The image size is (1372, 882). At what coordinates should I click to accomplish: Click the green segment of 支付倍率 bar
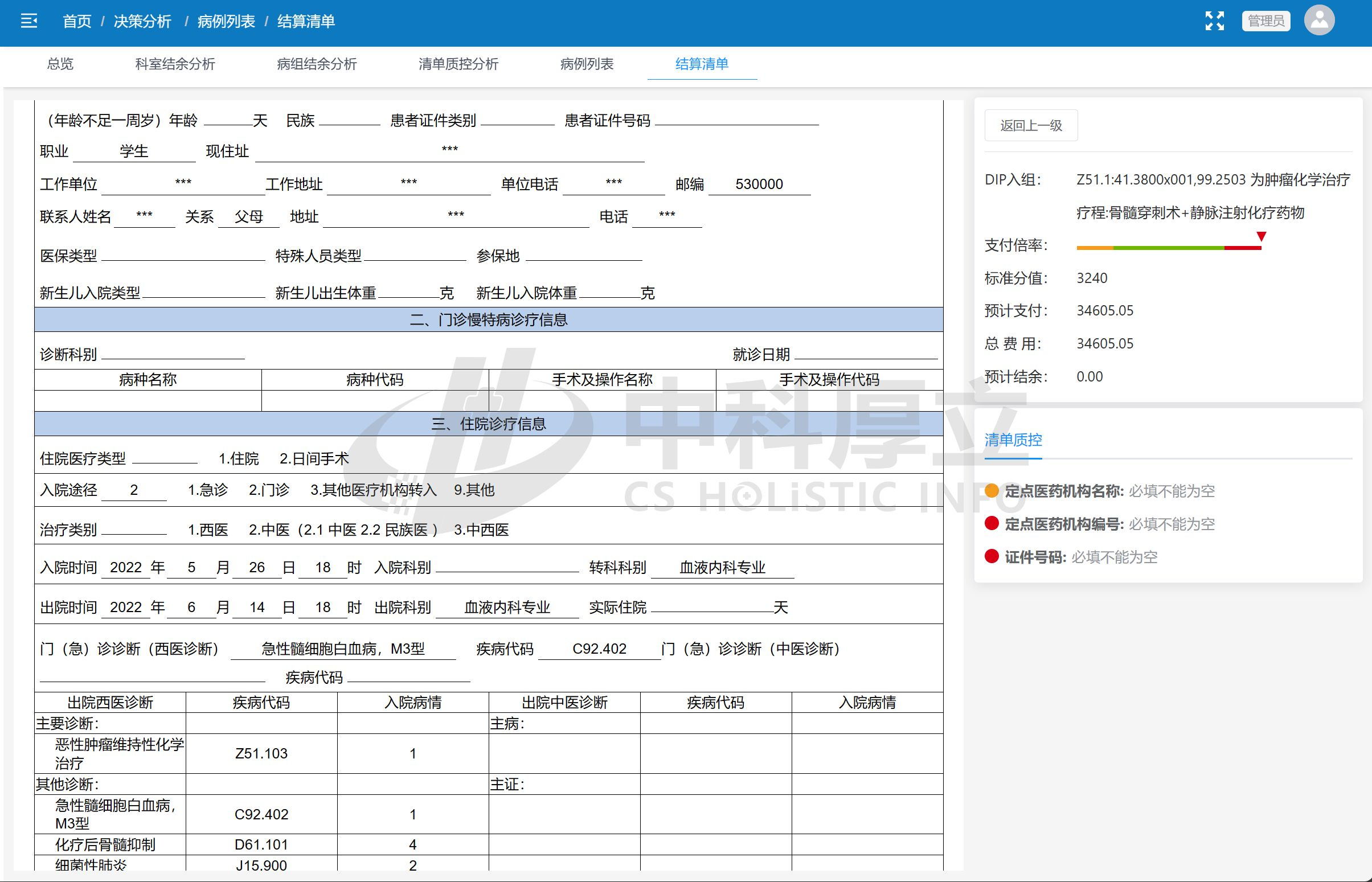click(x=1169, y=248)
